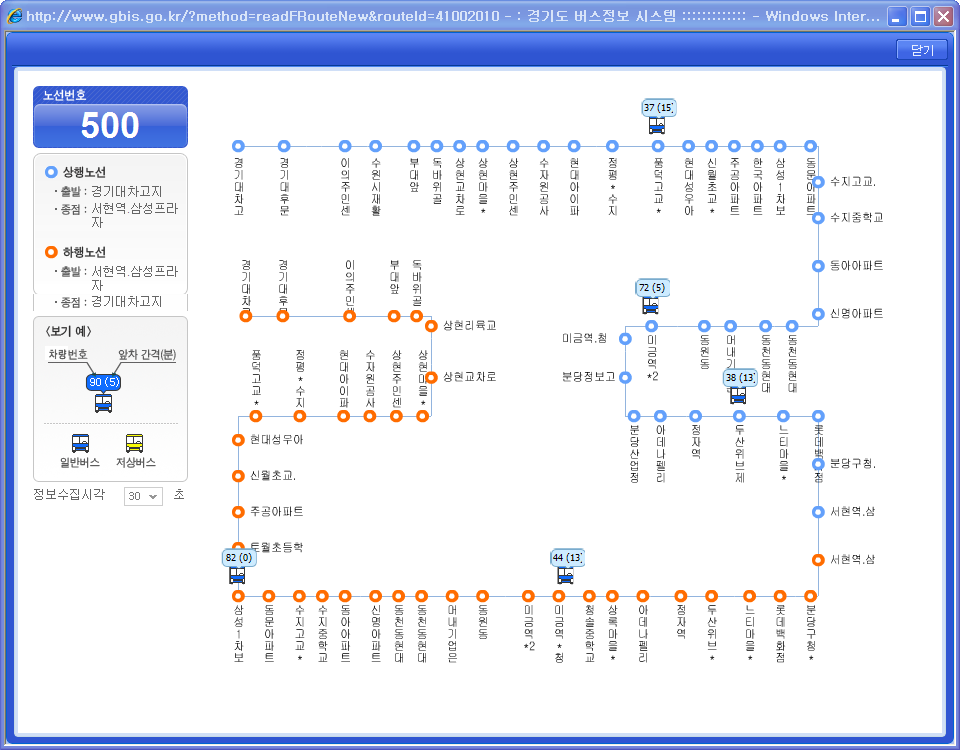The height and width of the screenshot is (750, 960).
Task: Select blue stop marker for 분당산업정
Action: tap(634, 416)
